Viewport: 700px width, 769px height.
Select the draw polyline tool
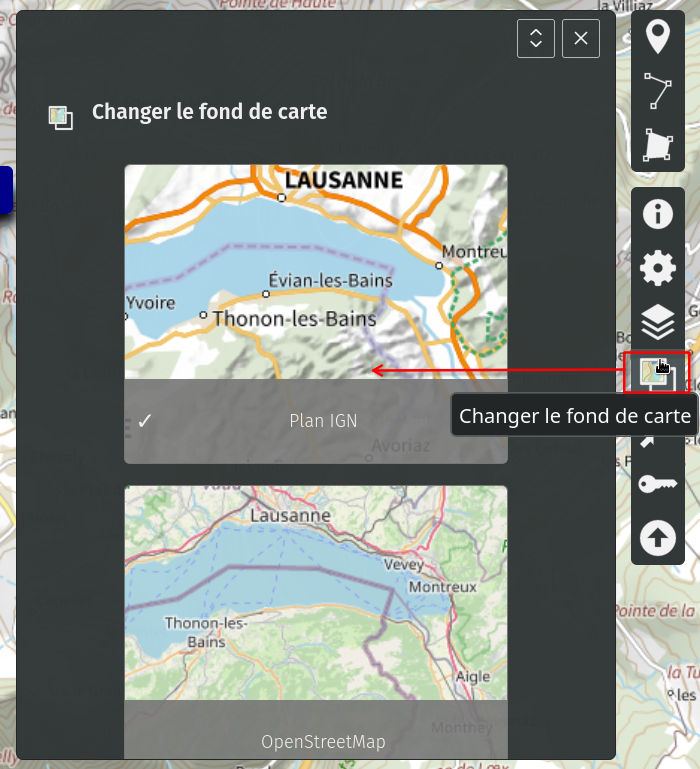pos(657,91)
